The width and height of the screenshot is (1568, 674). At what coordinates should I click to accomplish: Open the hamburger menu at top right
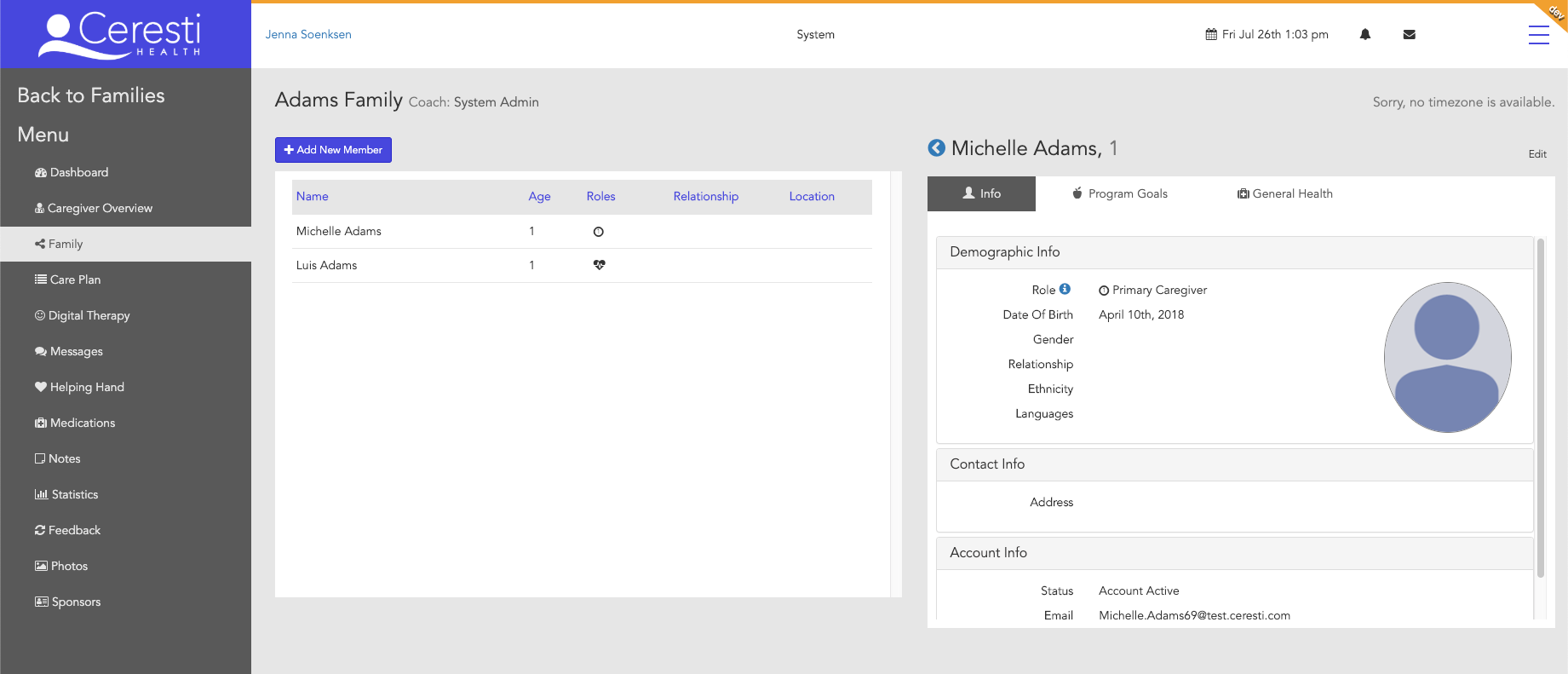point(1538,35)
